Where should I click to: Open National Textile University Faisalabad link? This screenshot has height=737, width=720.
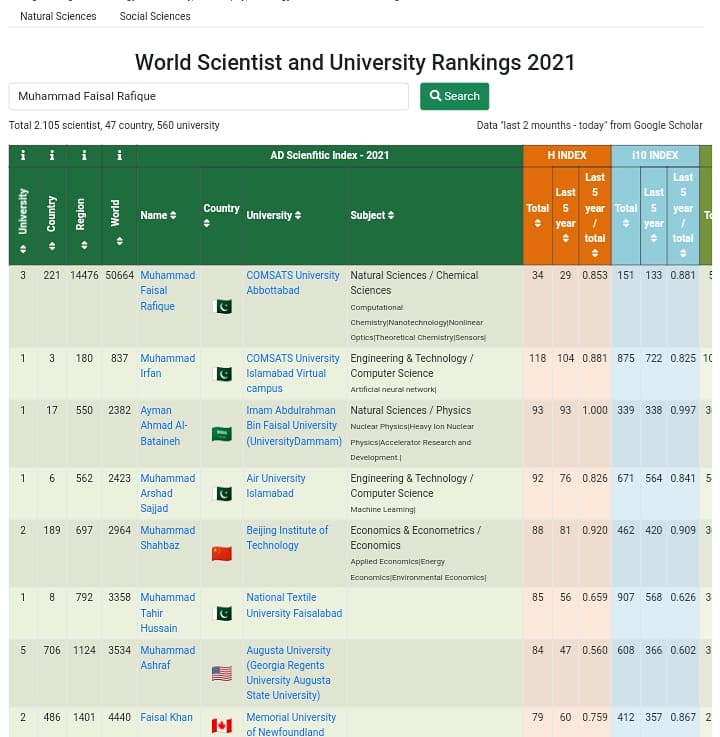(294, 605)
